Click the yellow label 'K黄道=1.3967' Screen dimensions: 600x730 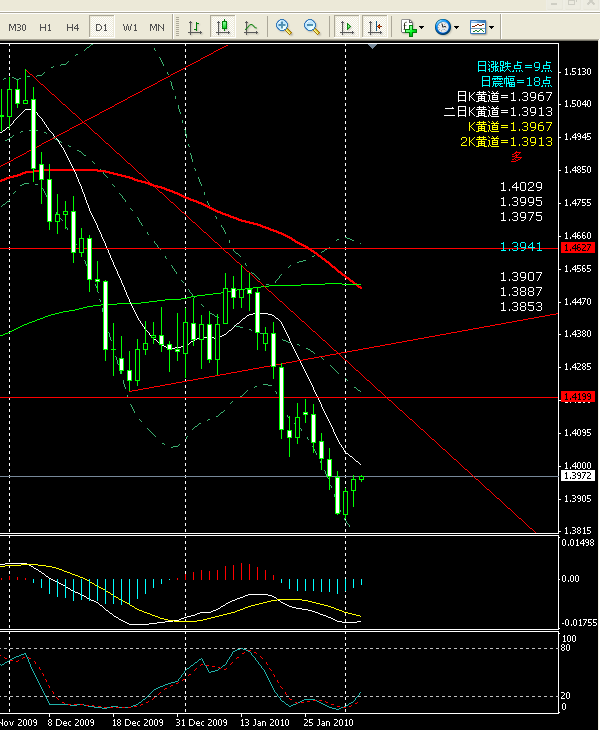[510, 126]
